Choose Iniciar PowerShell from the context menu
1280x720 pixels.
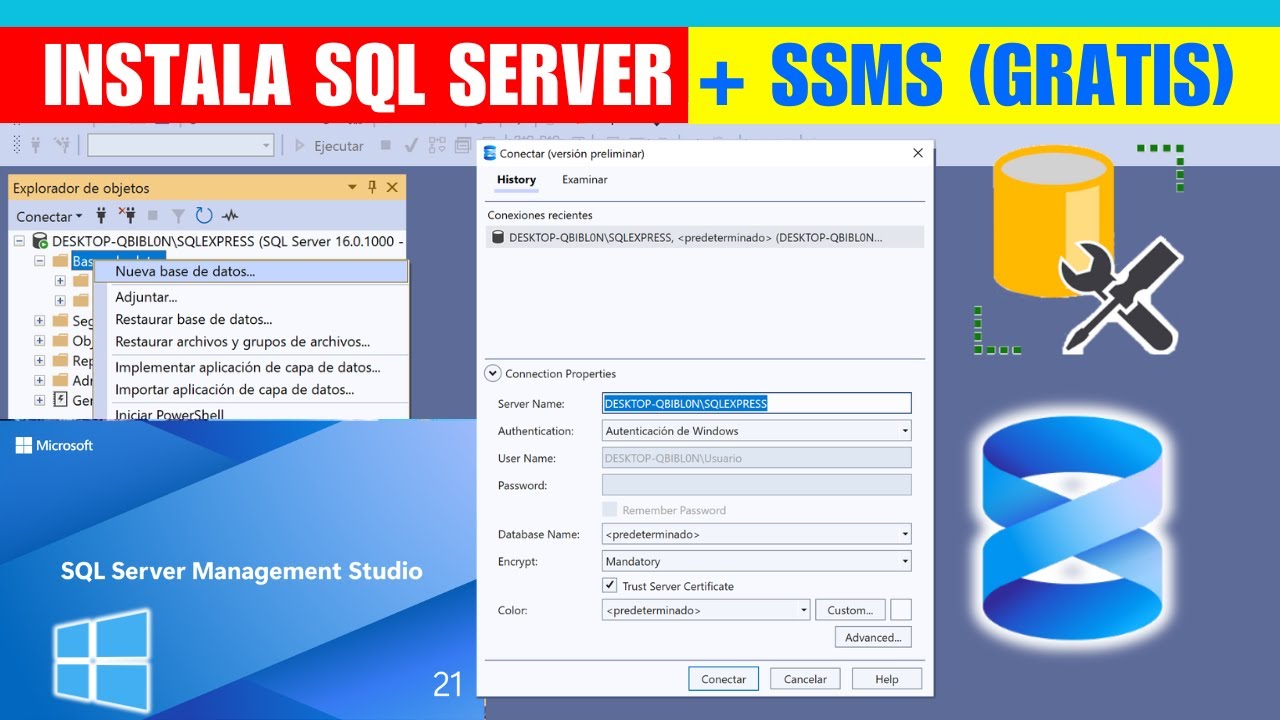click(x=251, y=413)
